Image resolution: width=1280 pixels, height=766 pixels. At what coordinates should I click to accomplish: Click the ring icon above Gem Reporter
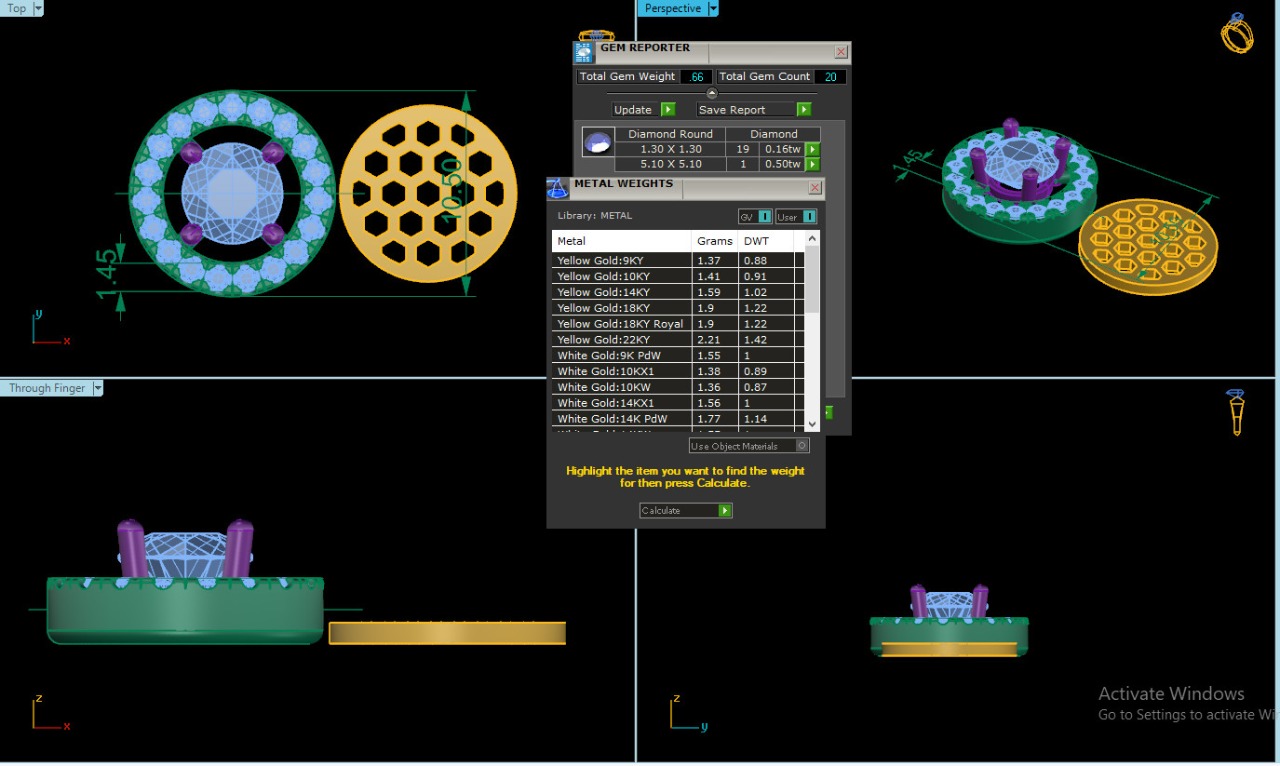(596, 36)
